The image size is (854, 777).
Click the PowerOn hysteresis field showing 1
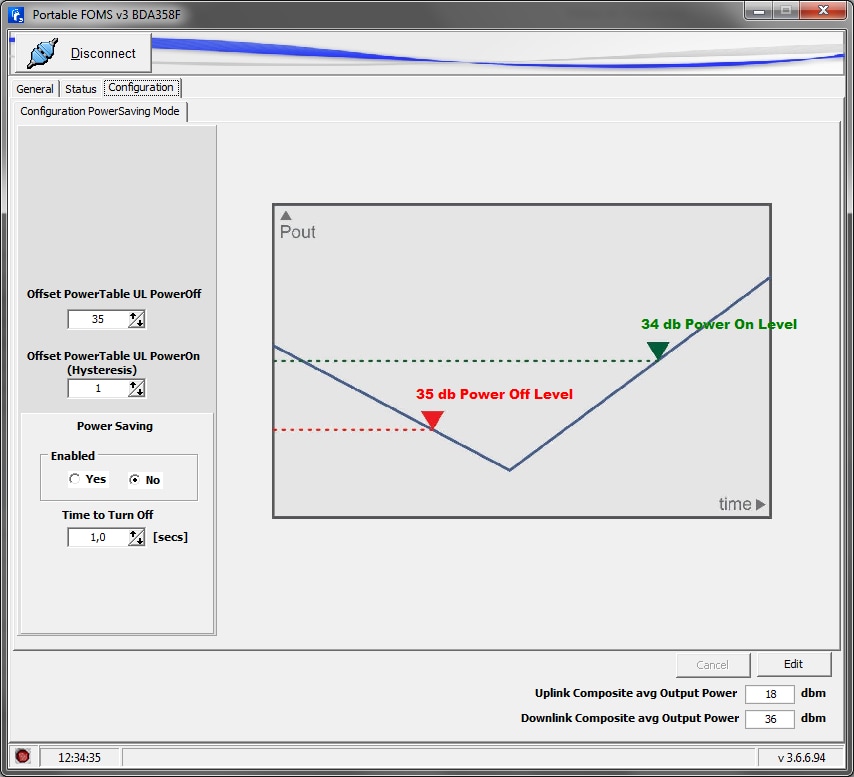(98, 388)
